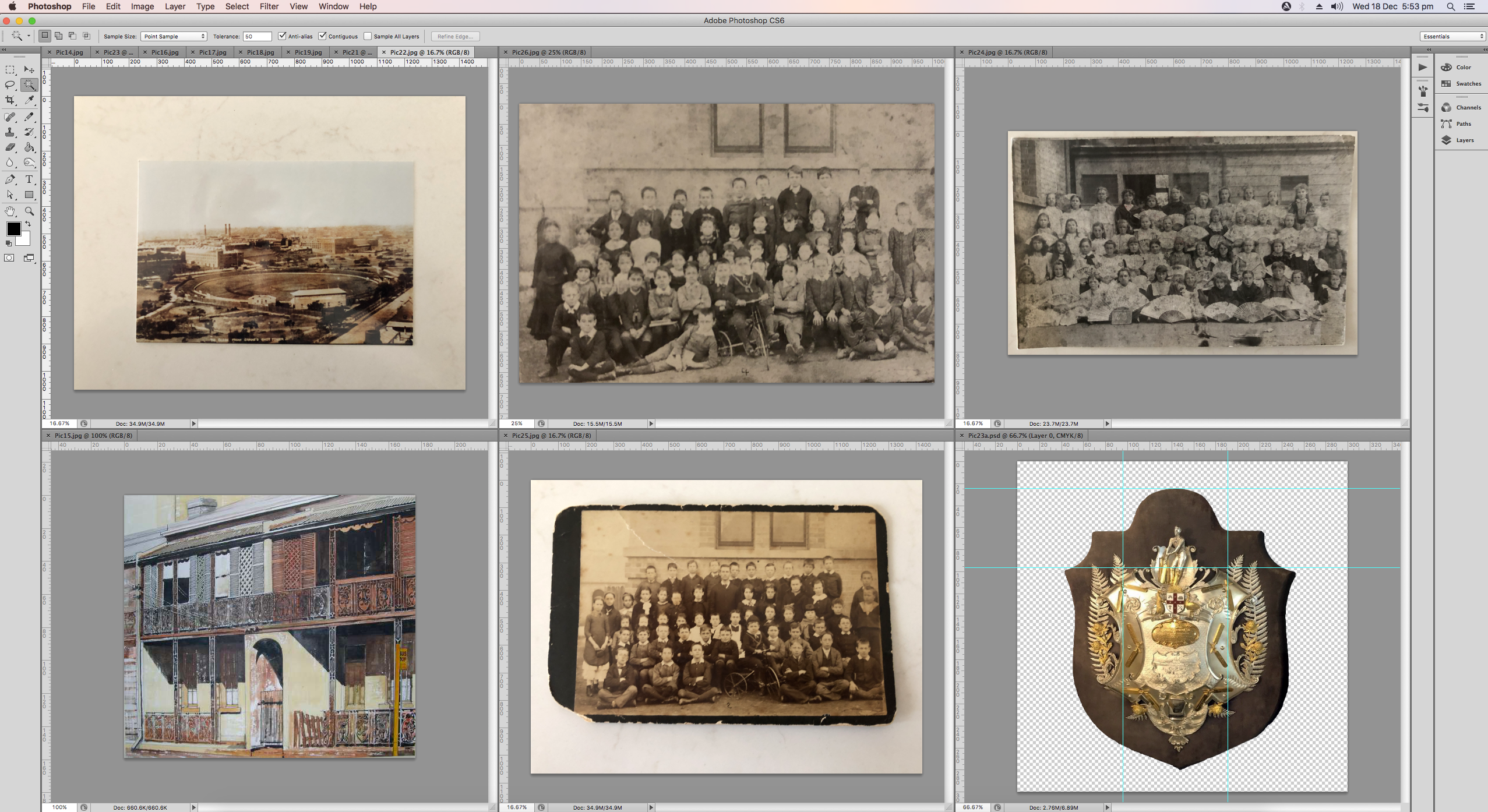
Task: Choose the Eraser tool
Action: click(10, 147)
